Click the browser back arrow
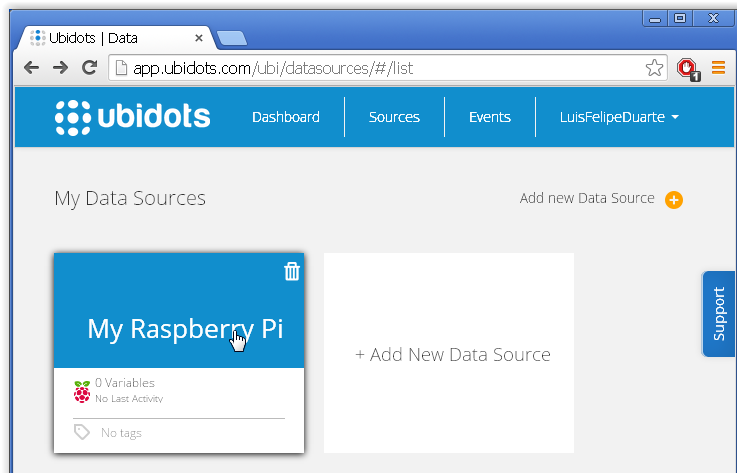Viewport: 738px width, 473px height. click(x=31, y=68)
